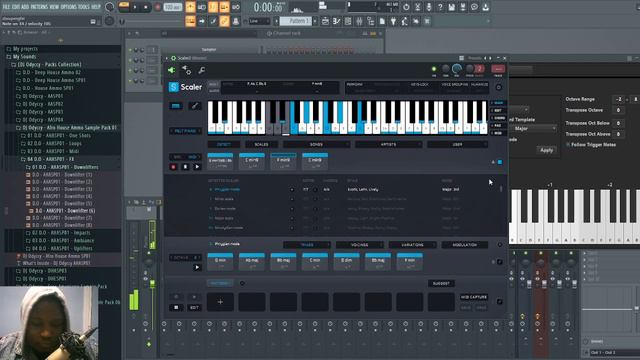
Task: Open the EDIT menu
Action: coord(16,7)
